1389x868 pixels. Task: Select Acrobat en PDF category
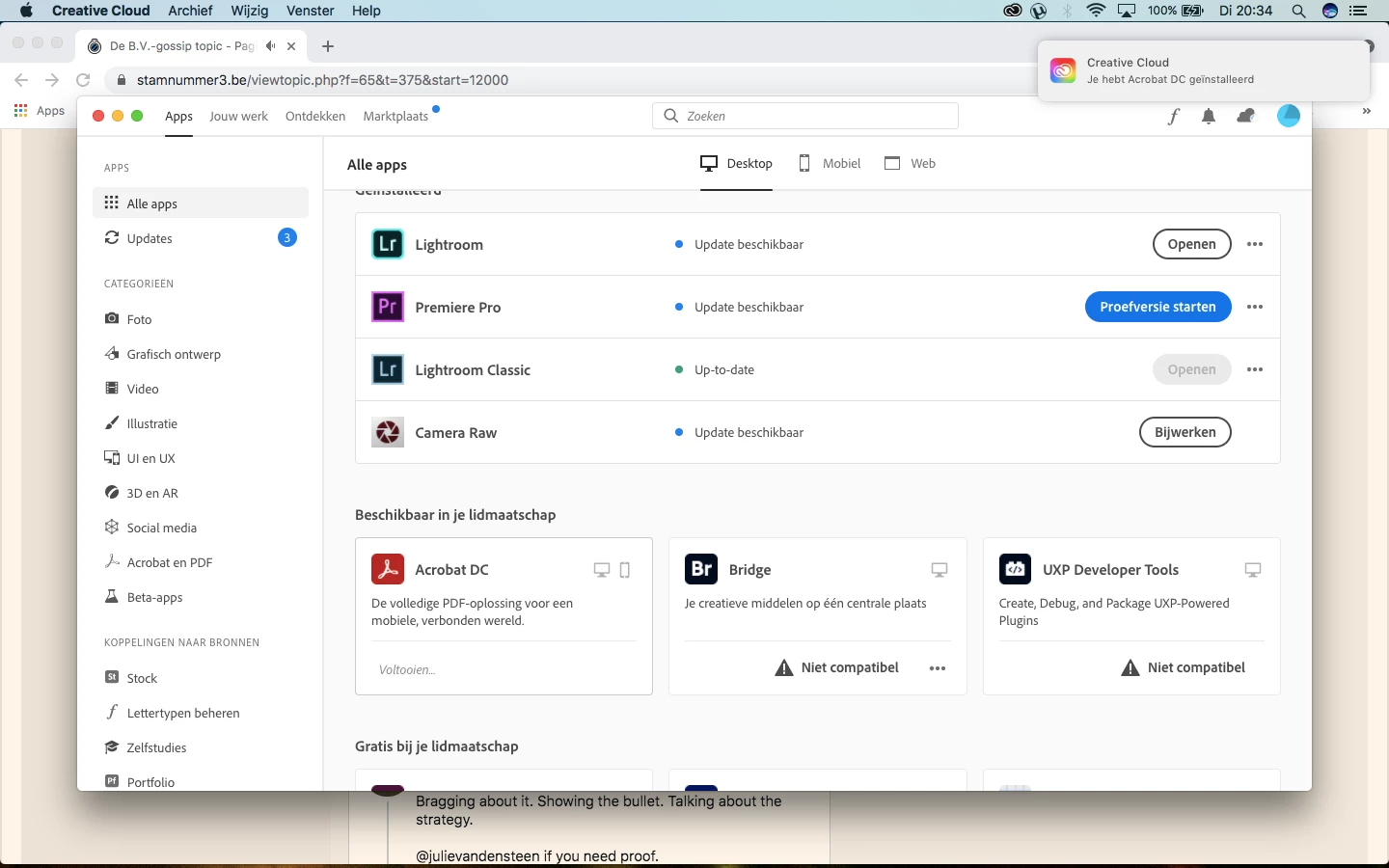click(201, 562)
